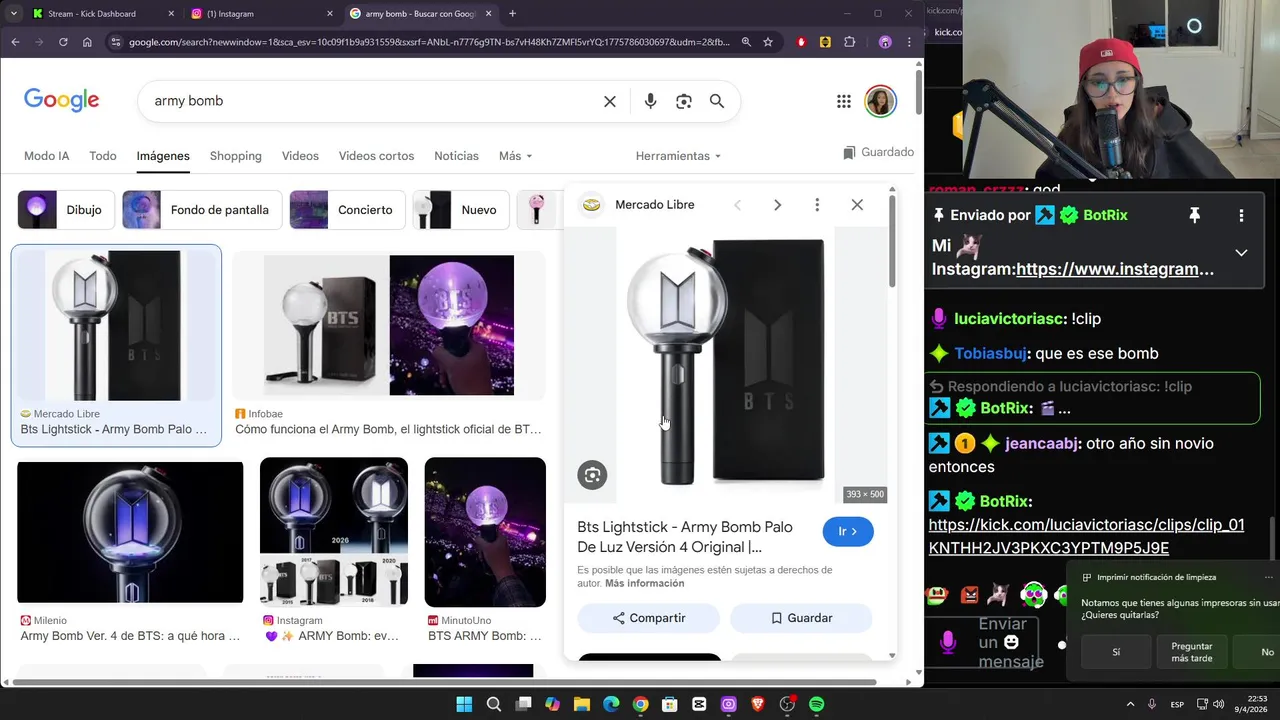Select the Dibujo filter chip
Viewport: 1280px width, 720px height.
(66, 210)
